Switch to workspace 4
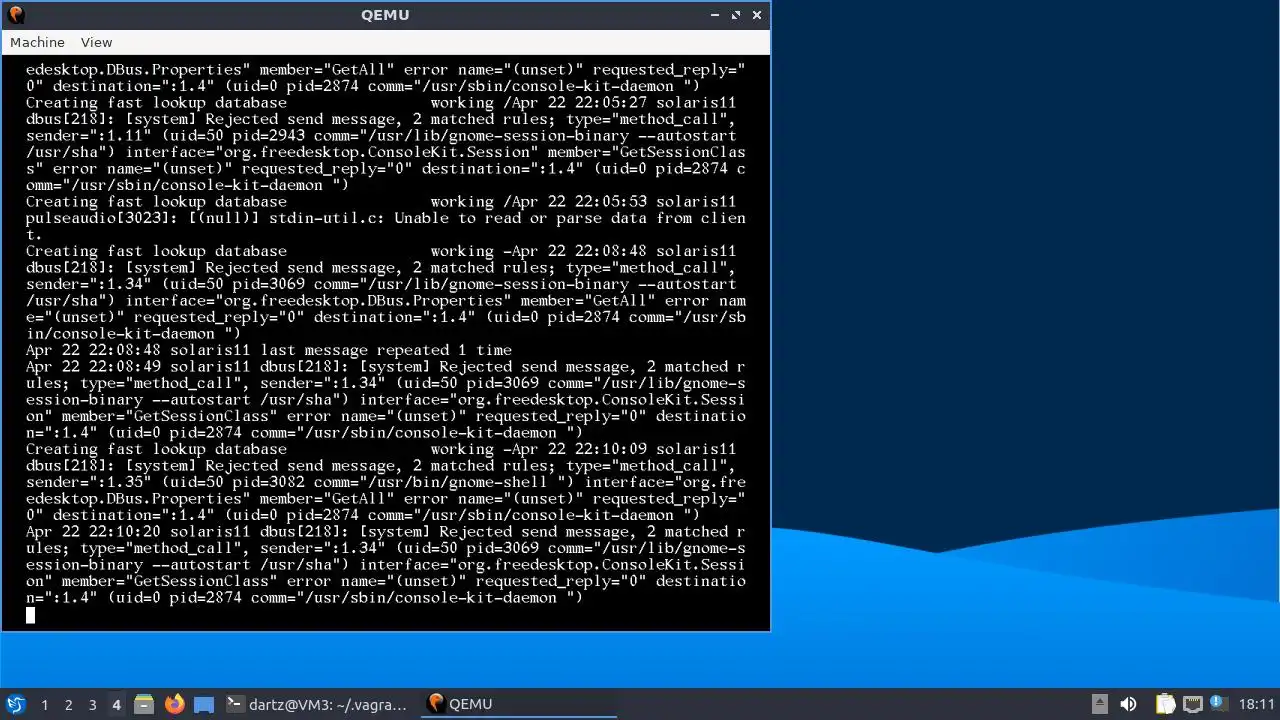Screen dimensions: 1280x720 point(116,704)
